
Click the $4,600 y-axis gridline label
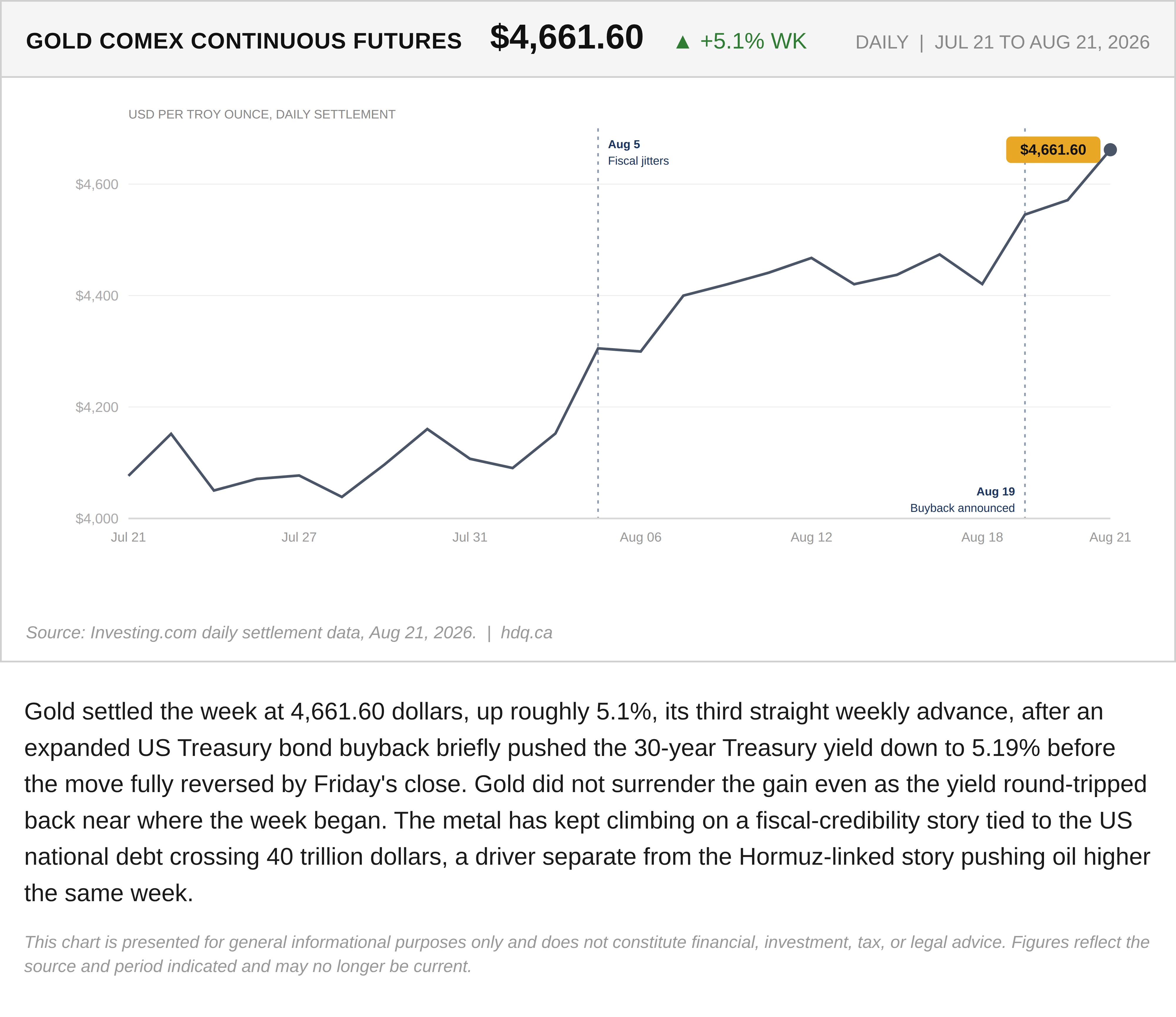[97, 184]
